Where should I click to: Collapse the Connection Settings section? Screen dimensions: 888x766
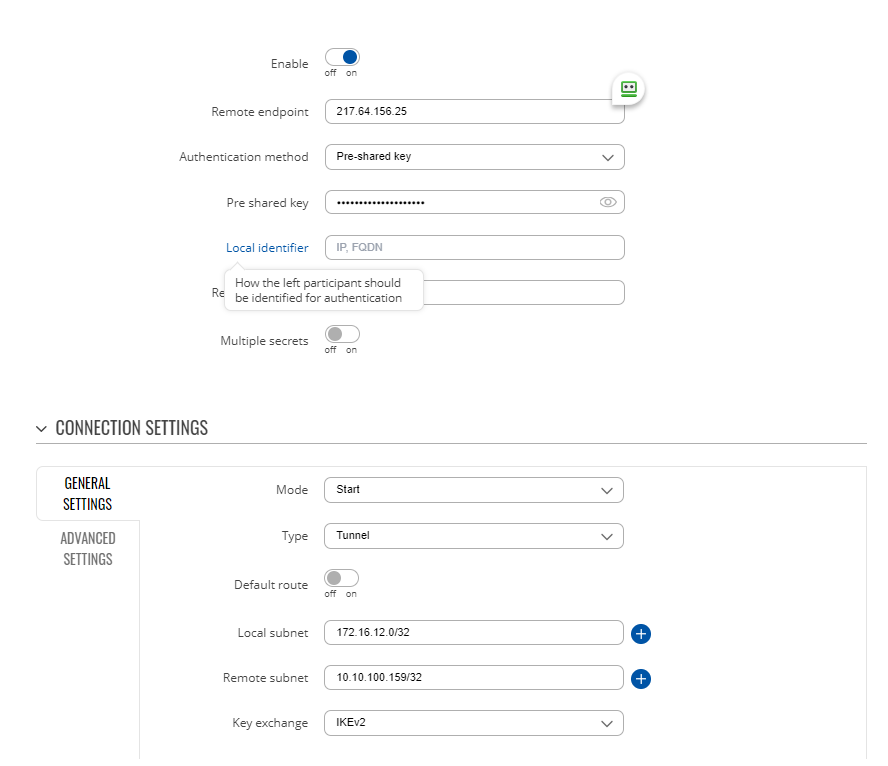[x=41, y=428]
